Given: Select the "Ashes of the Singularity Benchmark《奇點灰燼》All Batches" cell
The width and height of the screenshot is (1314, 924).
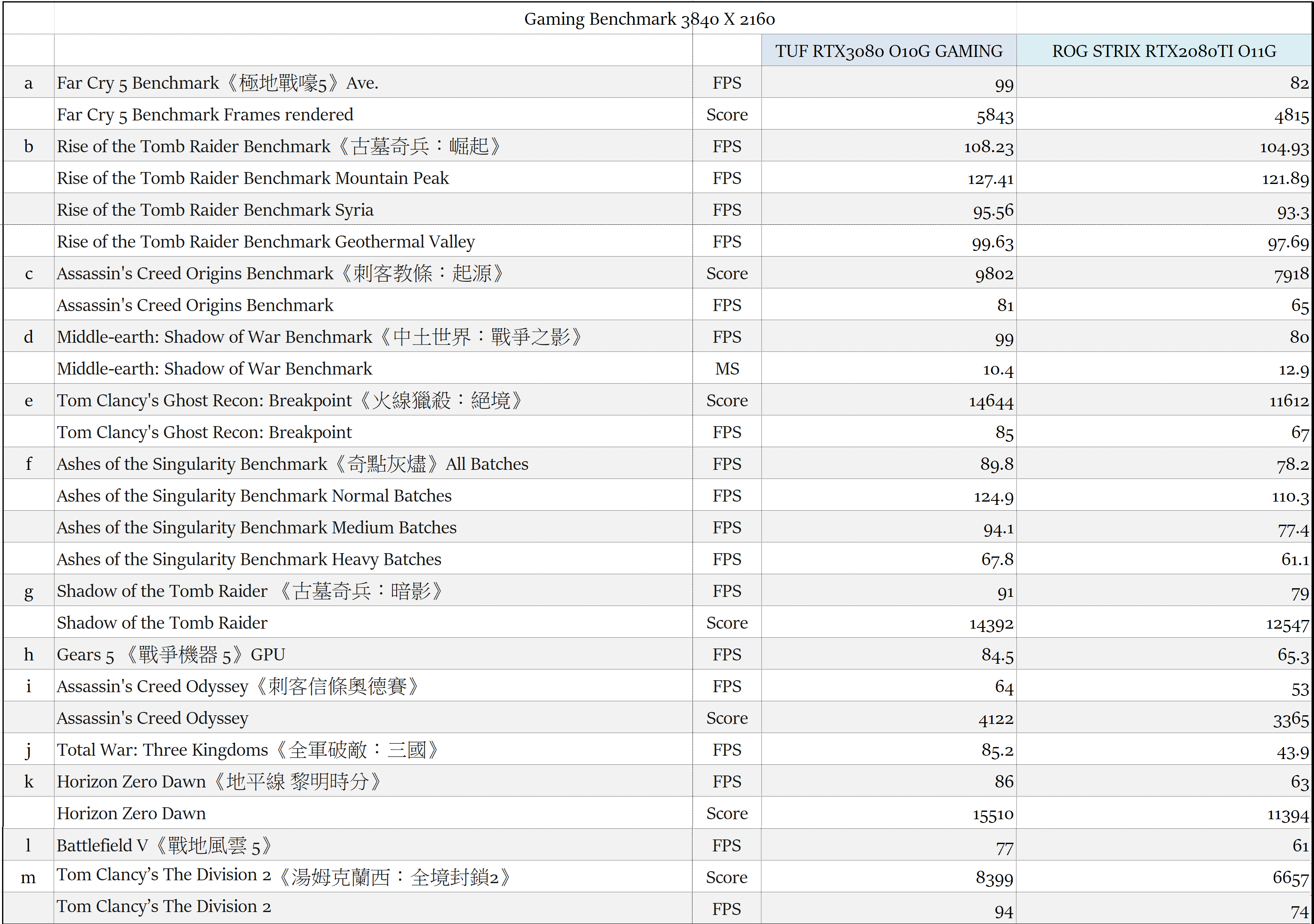Looking at the screenshot, I should (x=373, y=463).
